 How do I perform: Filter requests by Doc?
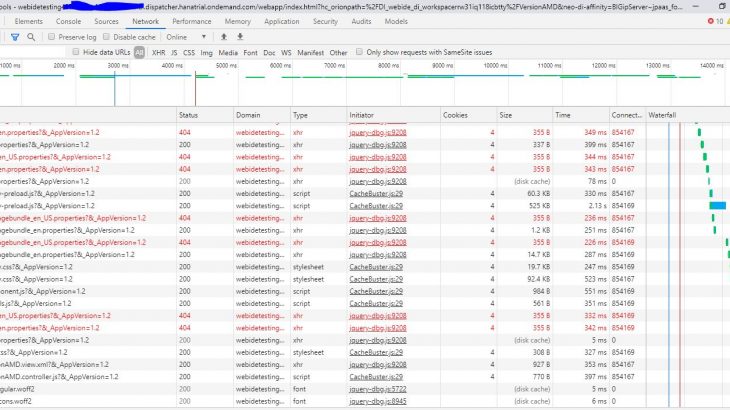pos(269,53)
